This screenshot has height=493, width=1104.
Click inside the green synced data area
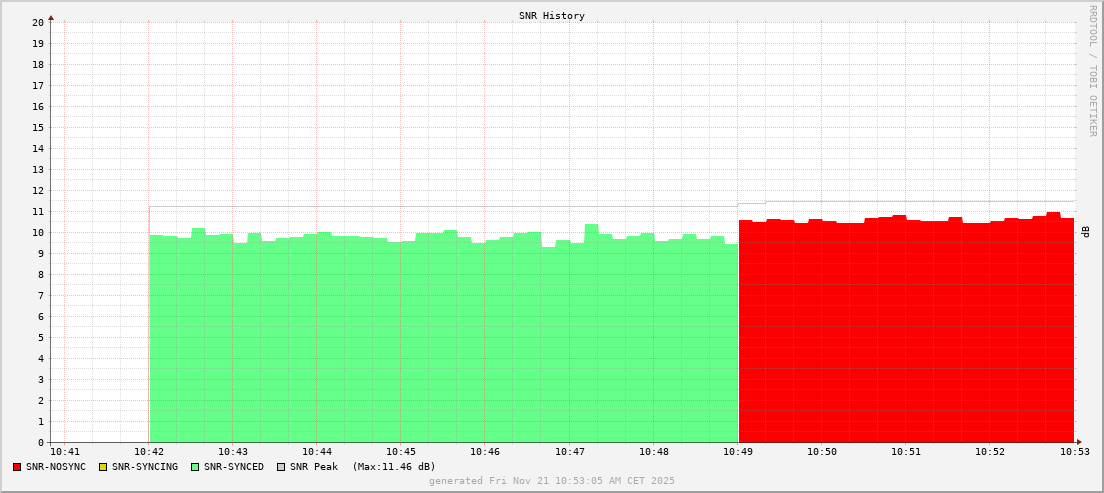440,340
